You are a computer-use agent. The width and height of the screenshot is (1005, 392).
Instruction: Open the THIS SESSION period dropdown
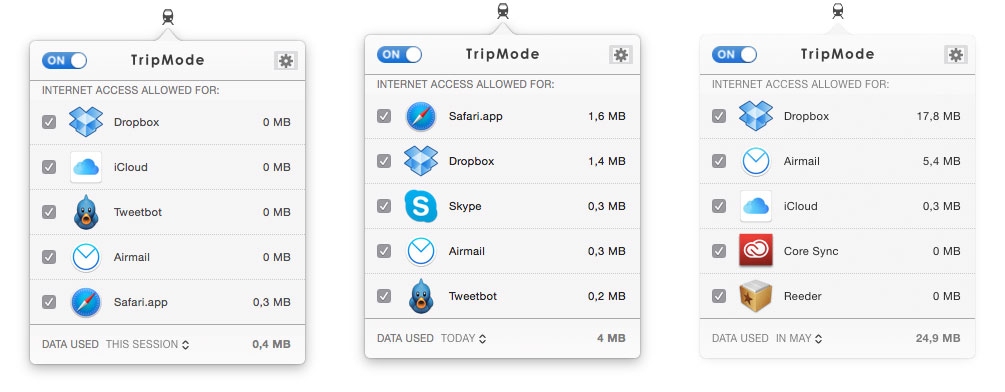pos(147,345)
